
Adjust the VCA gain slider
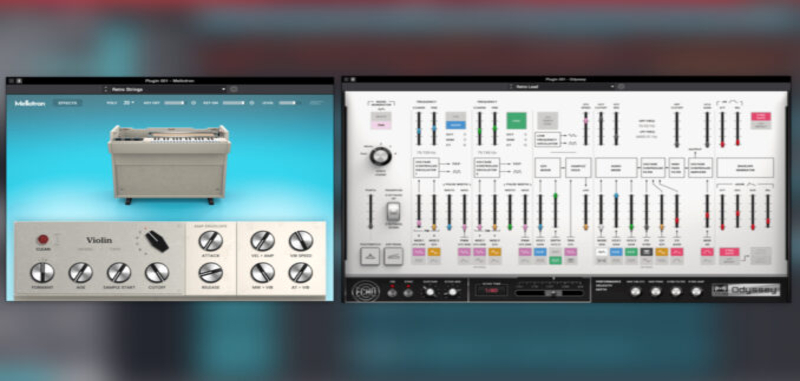click(x=707, y=129)
